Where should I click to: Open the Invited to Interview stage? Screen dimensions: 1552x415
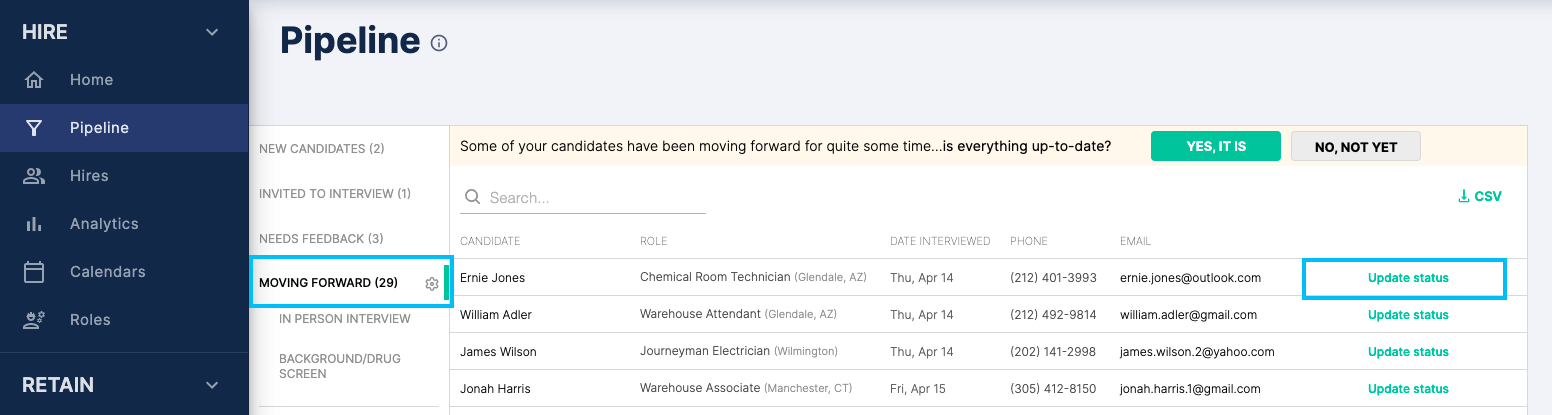[x=335, y=194]
